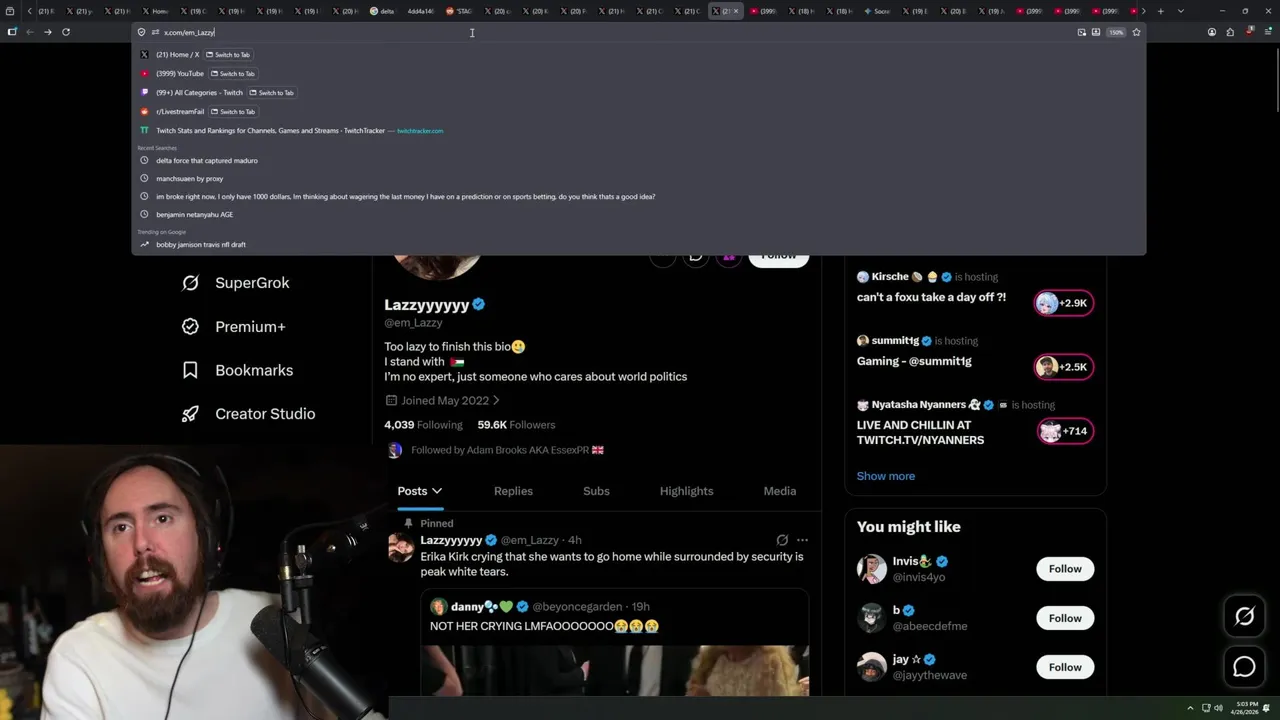
Task: Click the browser back arrow
Action: [x=30, y=32]
